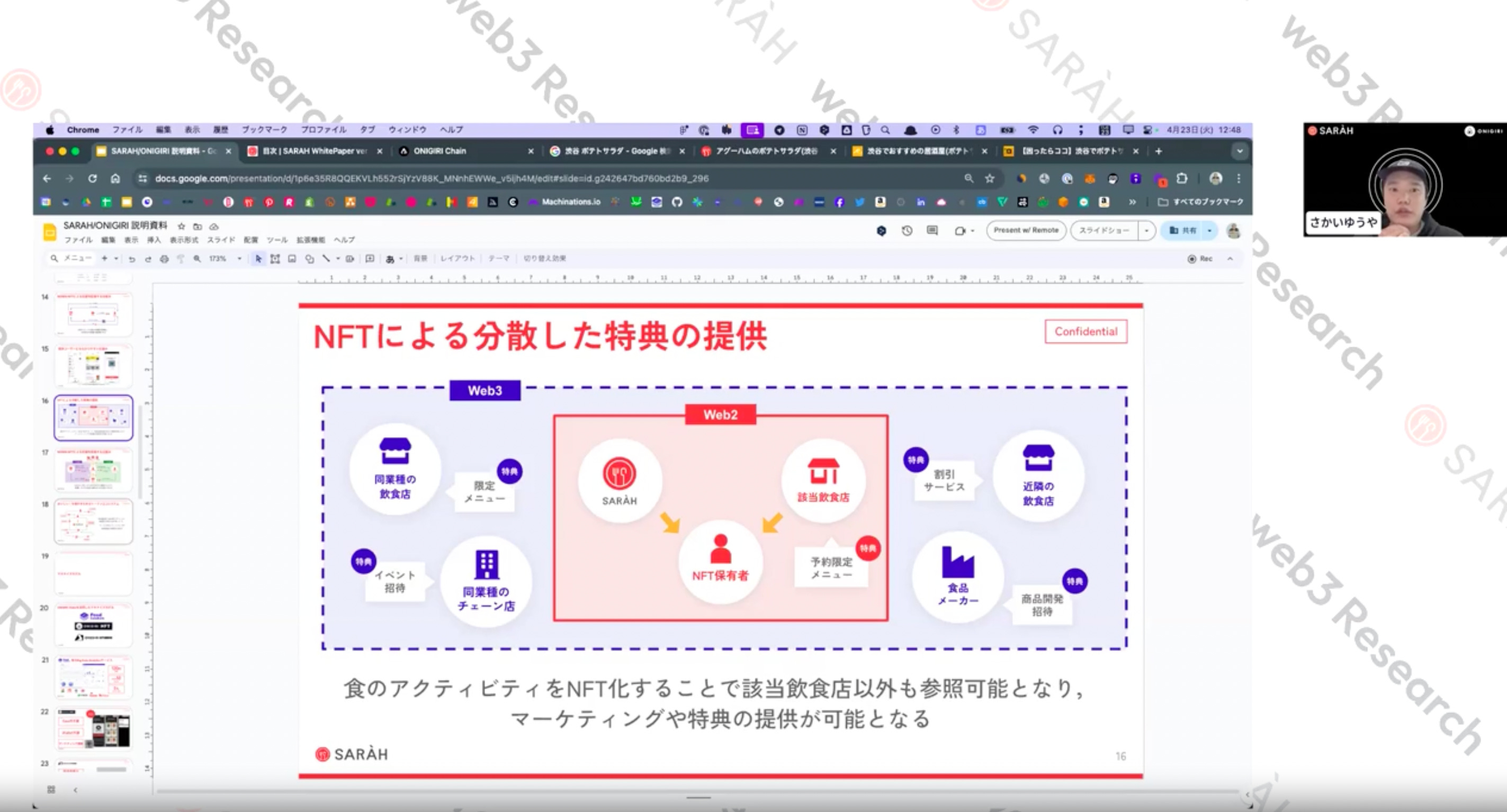This screenshot has height=812, width=1507.
Task: Click the Google account avatar in Slides
Action: [1234, 230]
